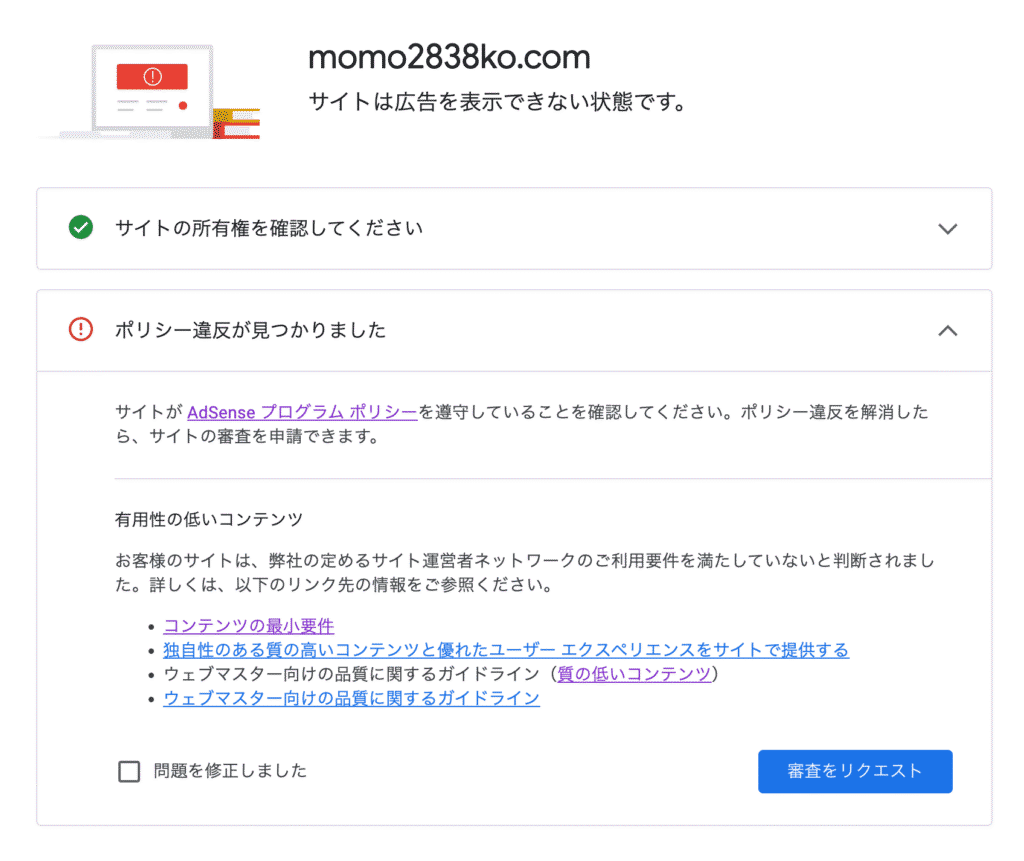Image resolution: width=1024 pixels, height=861 pixels.
Task: Click the 問題を修正しました checkbox label
Action: click(x=230, y=771)
